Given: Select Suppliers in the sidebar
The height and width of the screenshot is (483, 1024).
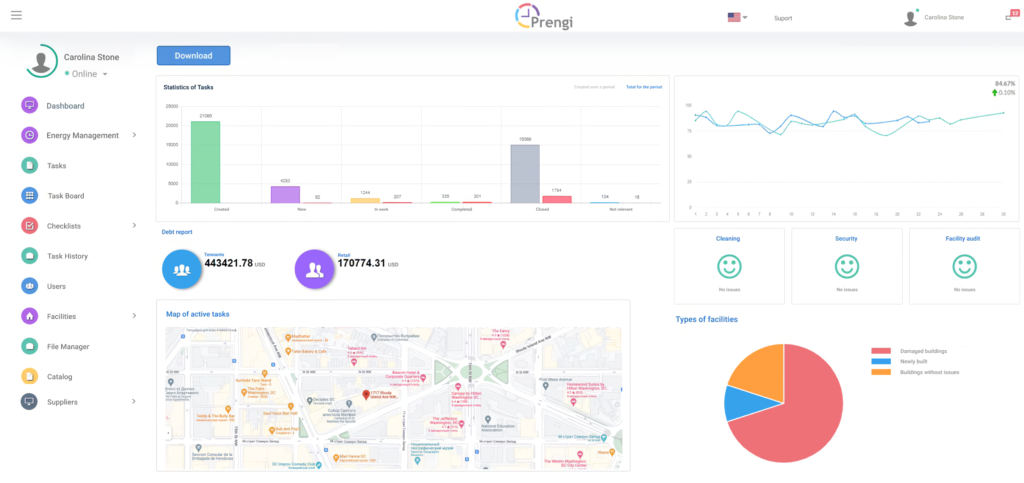Looking at the screenshot, I should 62,402.
